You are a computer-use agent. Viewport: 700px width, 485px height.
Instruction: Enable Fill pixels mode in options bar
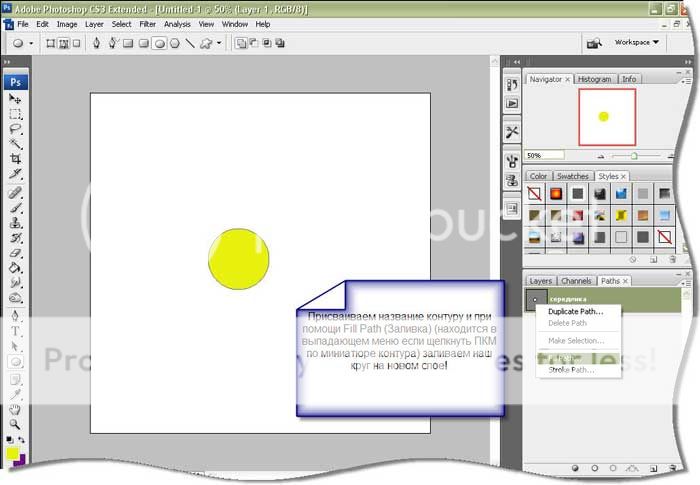(77, 44)
